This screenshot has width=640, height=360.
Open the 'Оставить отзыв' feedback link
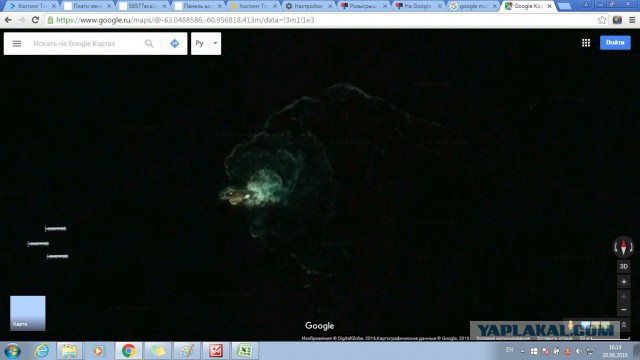554,338
